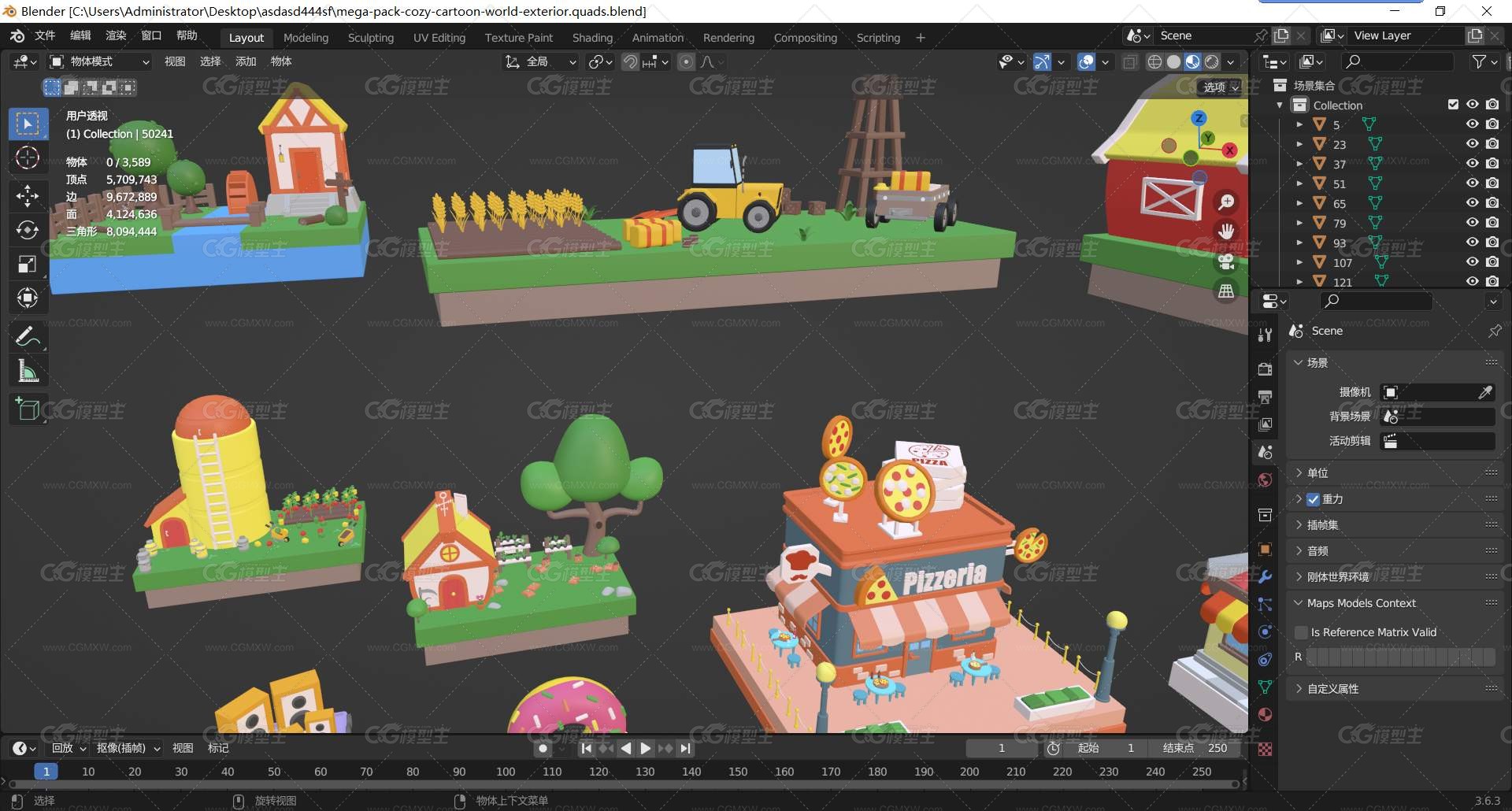Activate the Select Box tool
Screen dimensions: 1512x811
[x=28, y=124]
